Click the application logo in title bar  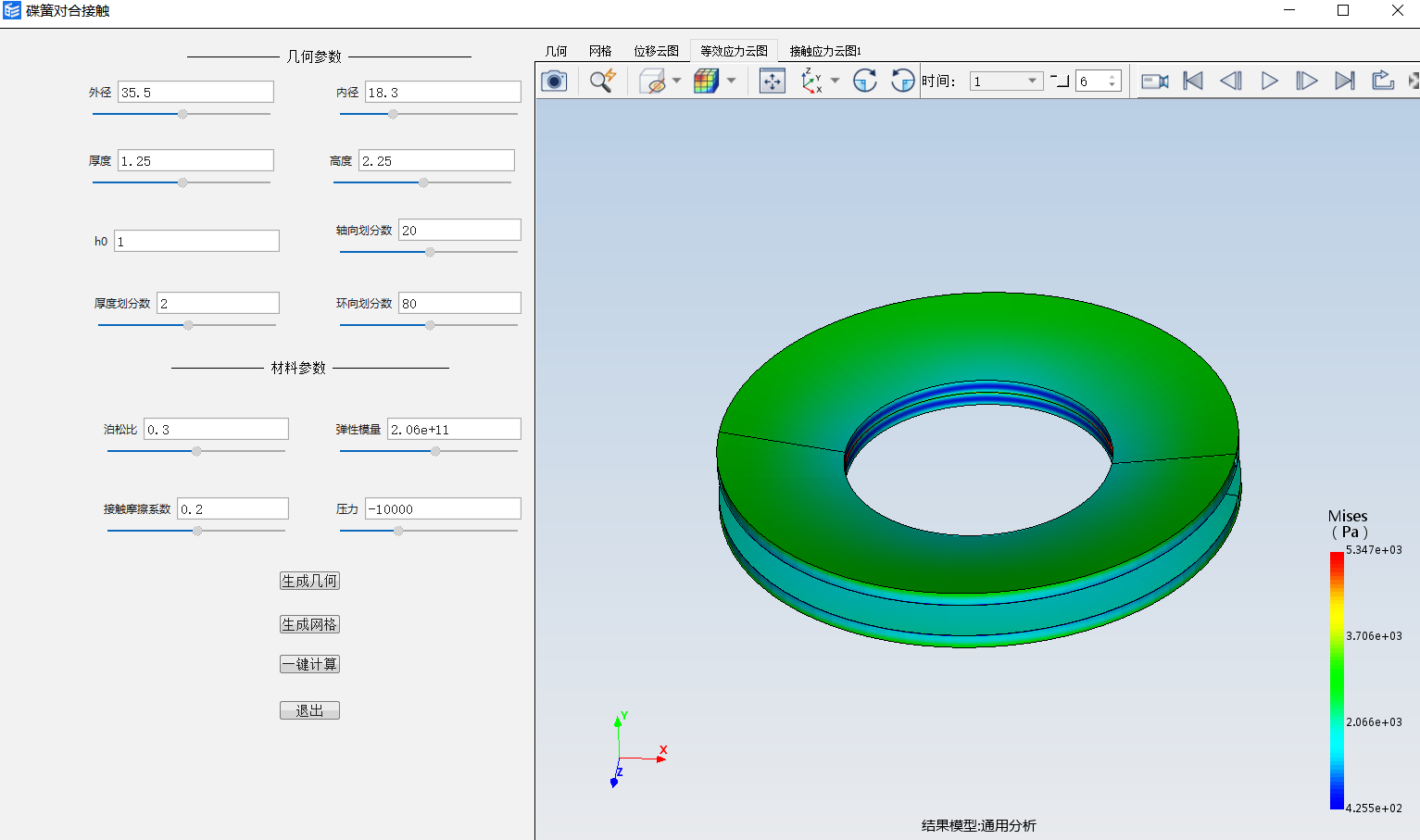[x=12, y=11]
